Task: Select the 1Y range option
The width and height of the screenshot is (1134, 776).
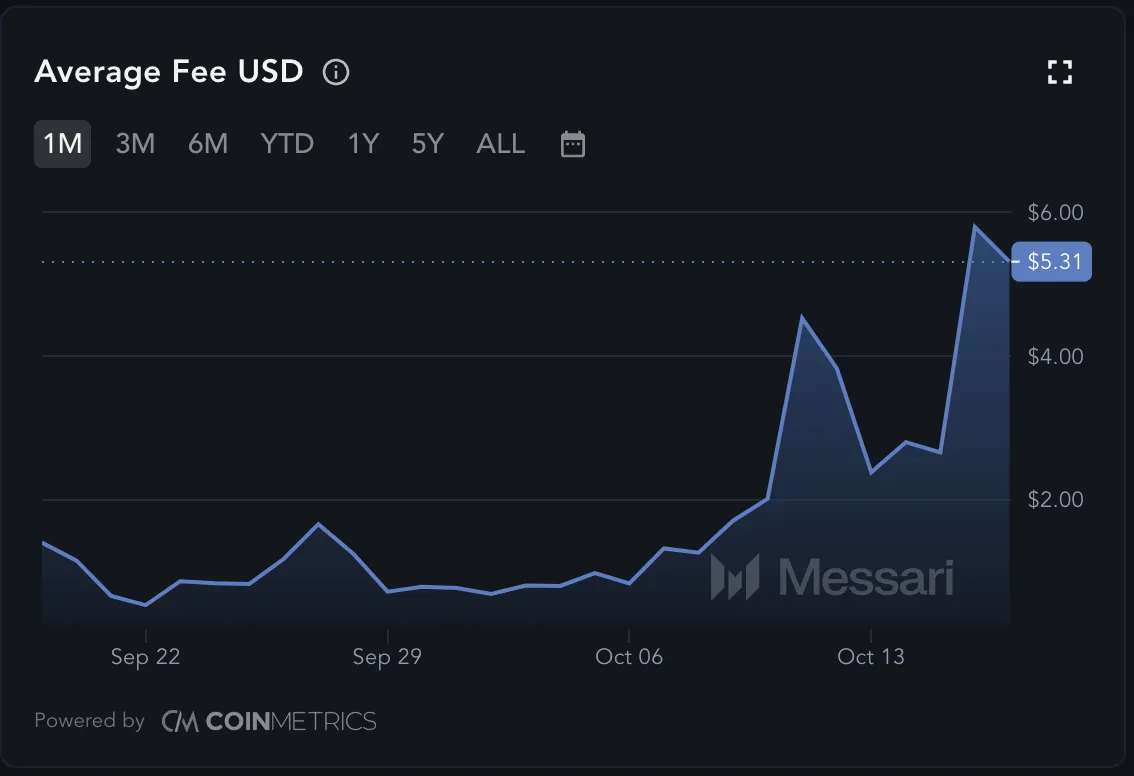Action: click(x=362, y=144)
